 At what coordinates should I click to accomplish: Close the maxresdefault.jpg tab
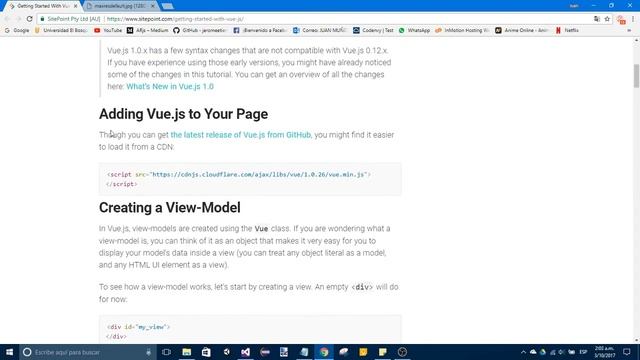pyautogui.click(x=153, y=6)
